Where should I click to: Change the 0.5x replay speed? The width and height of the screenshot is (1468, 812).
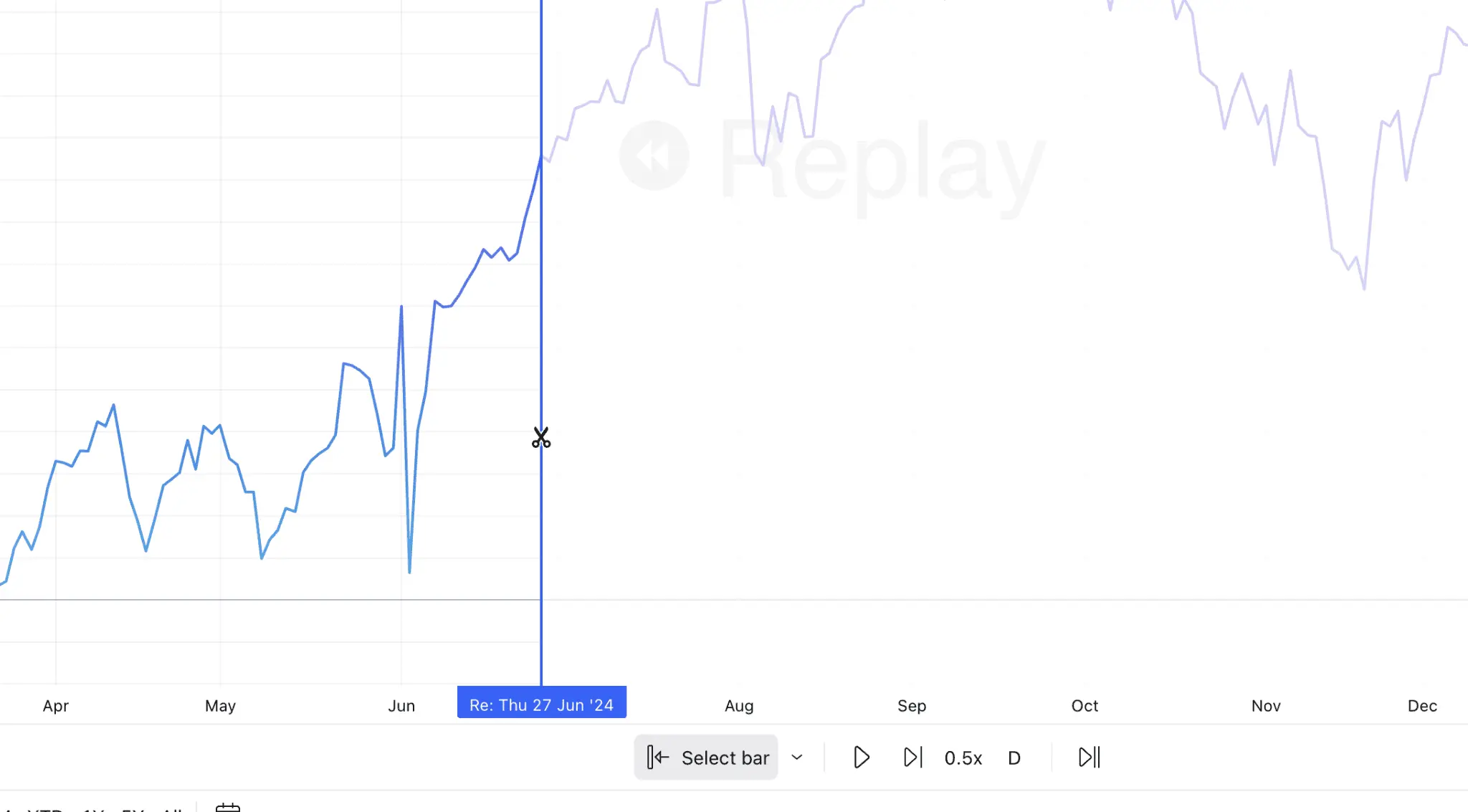(x=963, y=758)
